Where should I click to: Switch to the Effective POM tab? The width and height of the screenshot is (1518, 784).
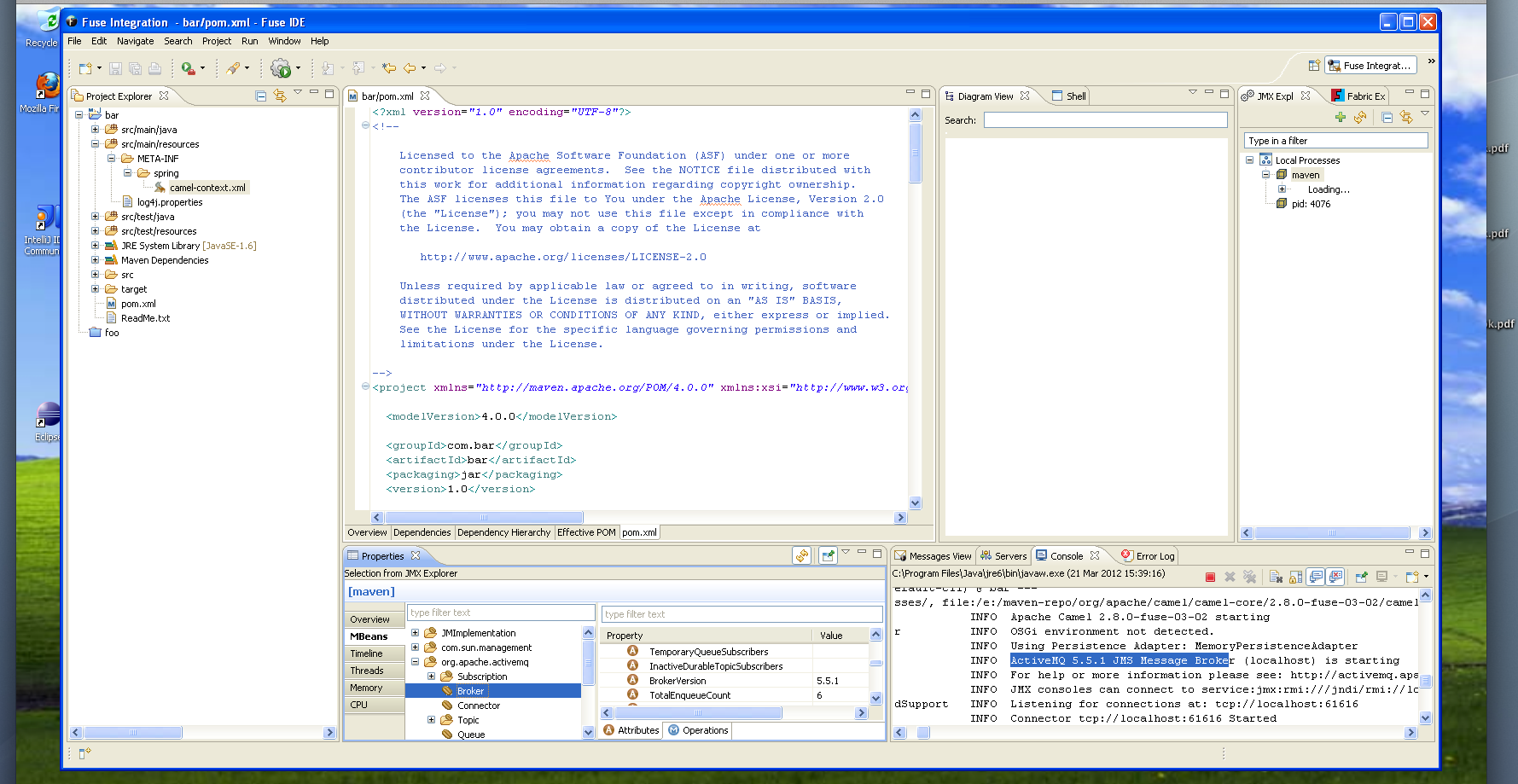(x=586, y=532)
